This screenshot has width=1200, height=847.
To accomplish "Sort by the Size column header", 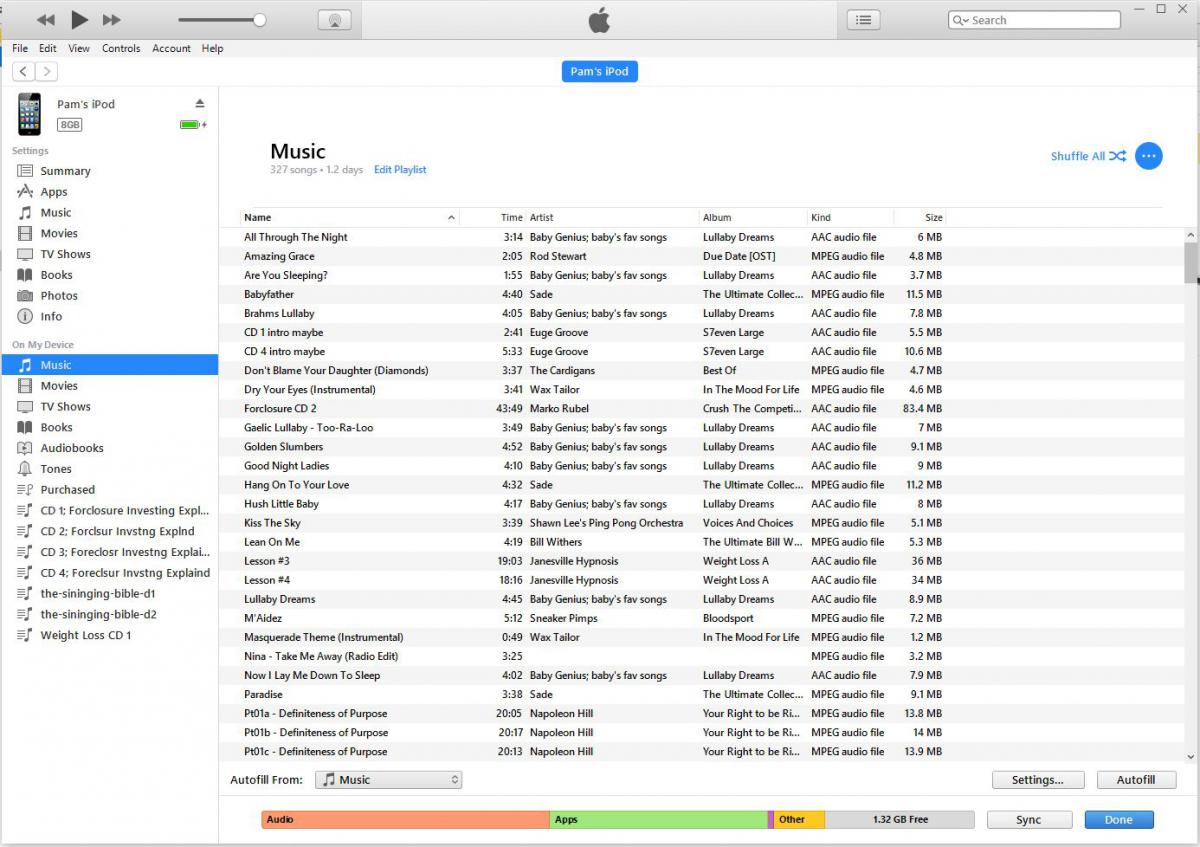I will tap(920, 217).
